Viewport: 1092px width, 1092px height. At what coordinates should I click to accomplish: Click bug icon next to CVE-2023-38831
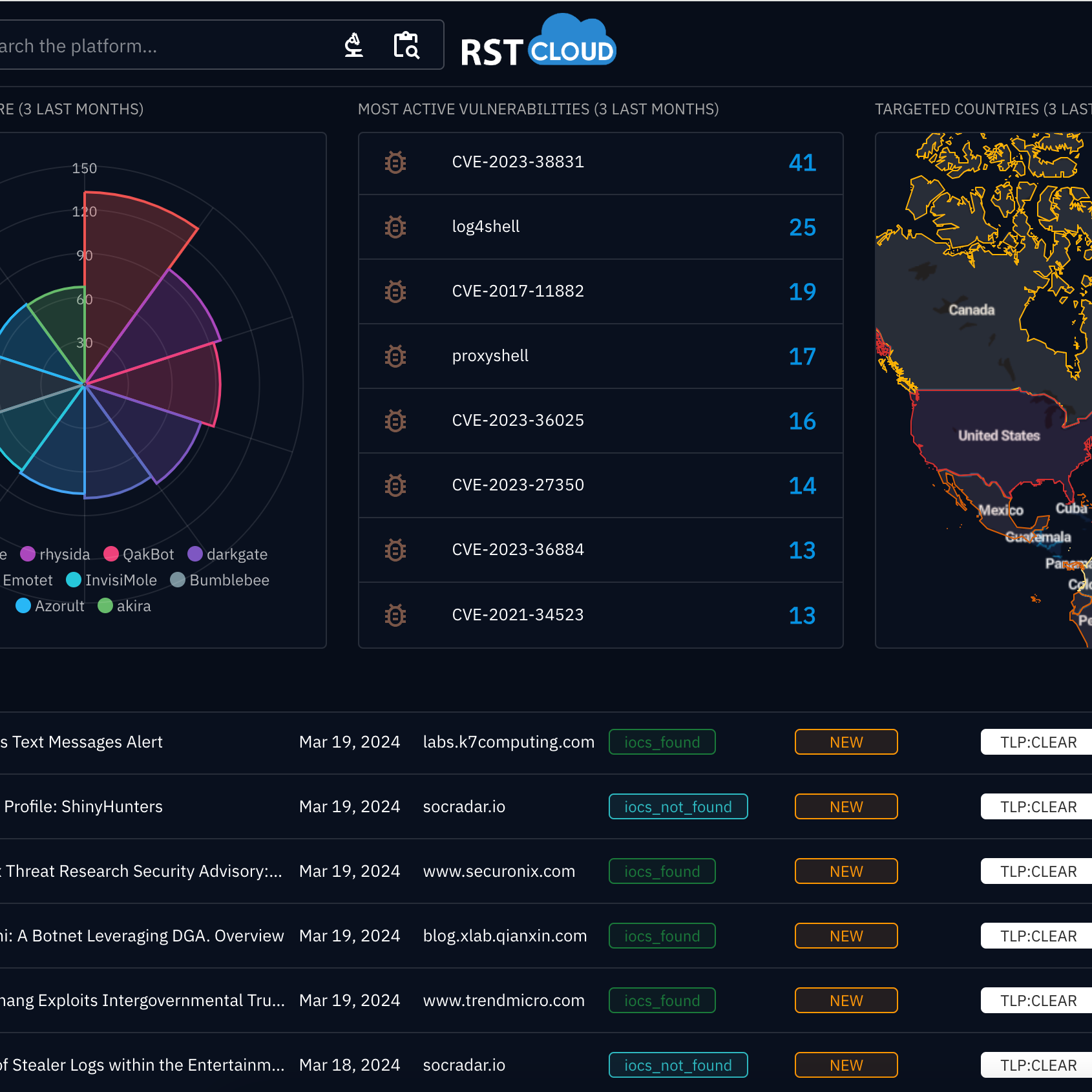point(395,162)
